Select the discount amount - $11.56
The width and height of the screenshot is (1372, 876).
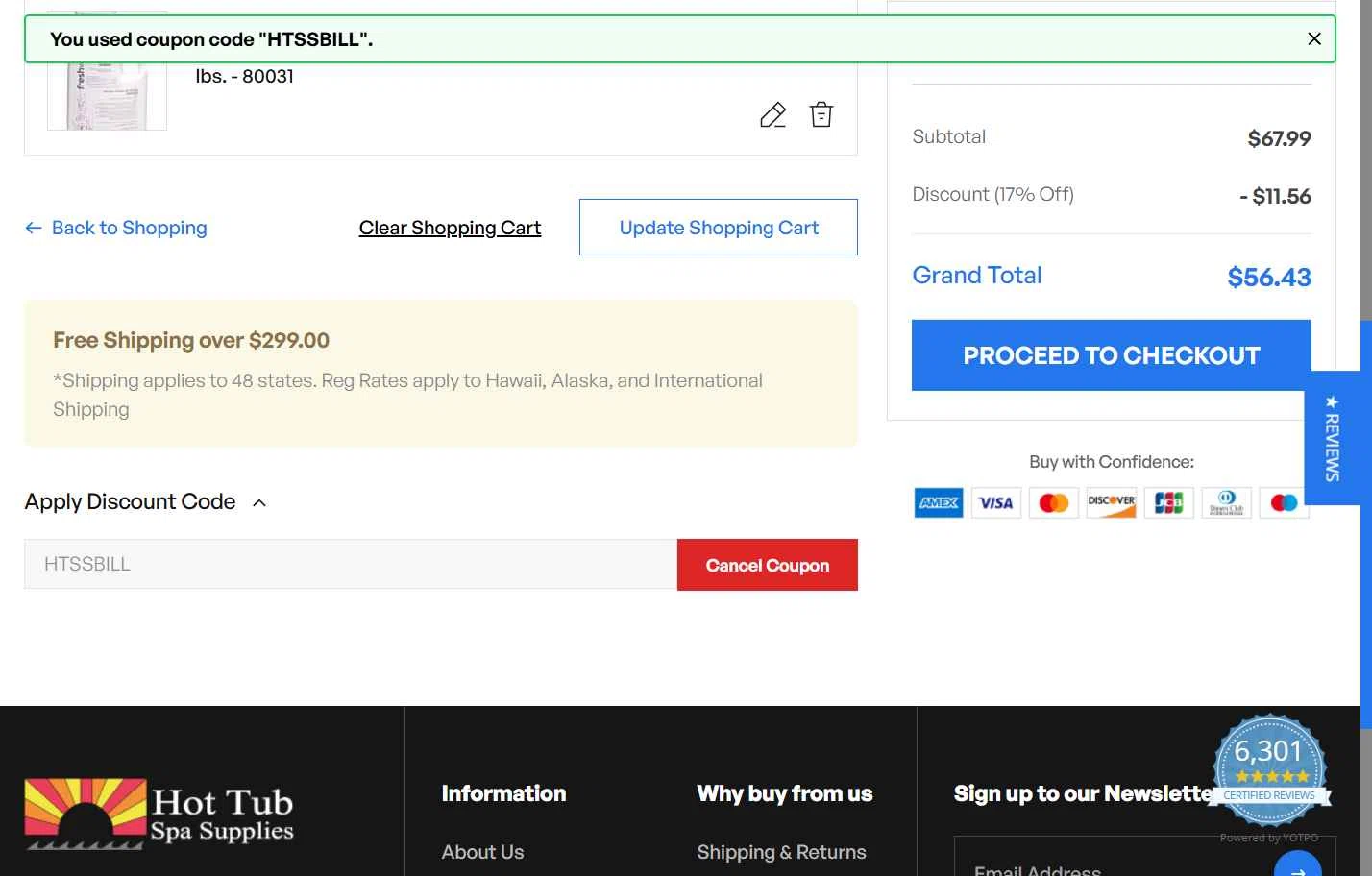pos(1275,196)
